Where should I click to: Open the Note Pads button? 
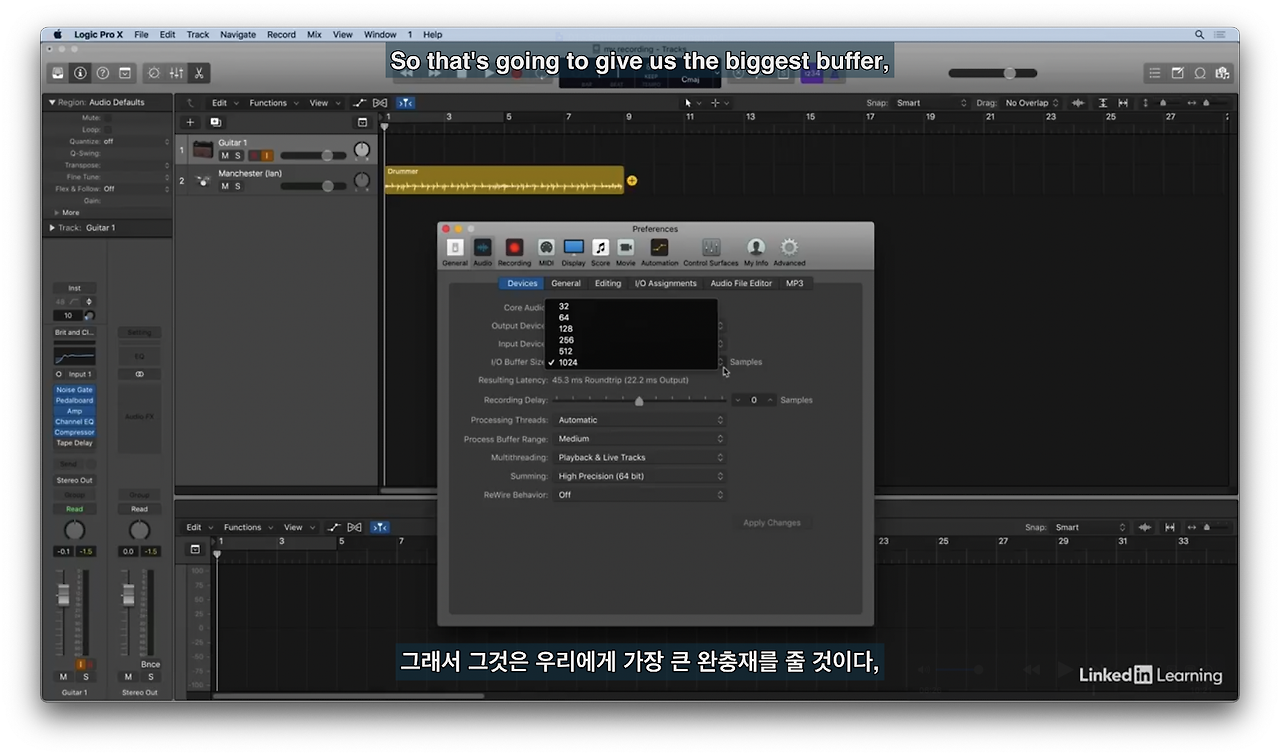[x=1177, y=73]
